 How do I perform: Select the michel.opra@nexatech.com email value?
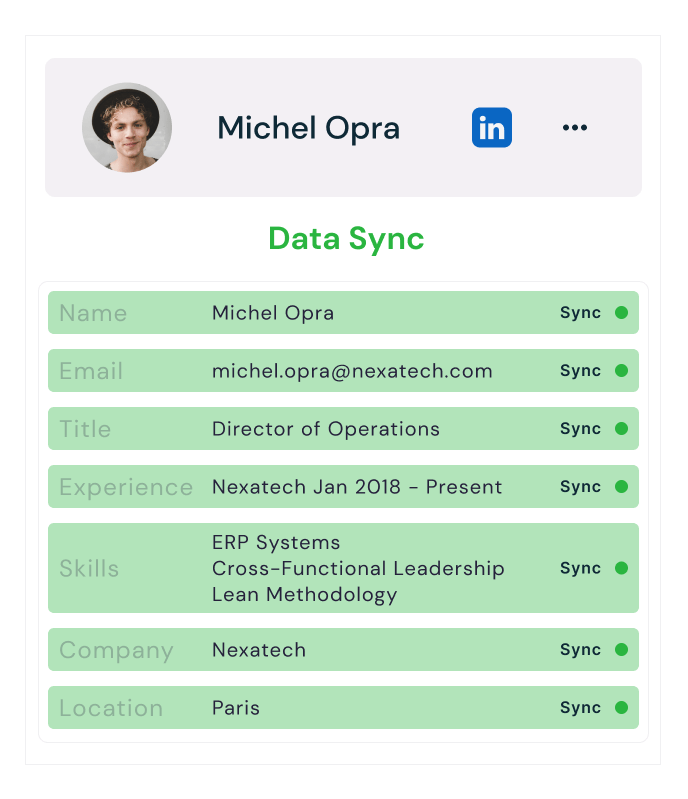tap(352, 371)
